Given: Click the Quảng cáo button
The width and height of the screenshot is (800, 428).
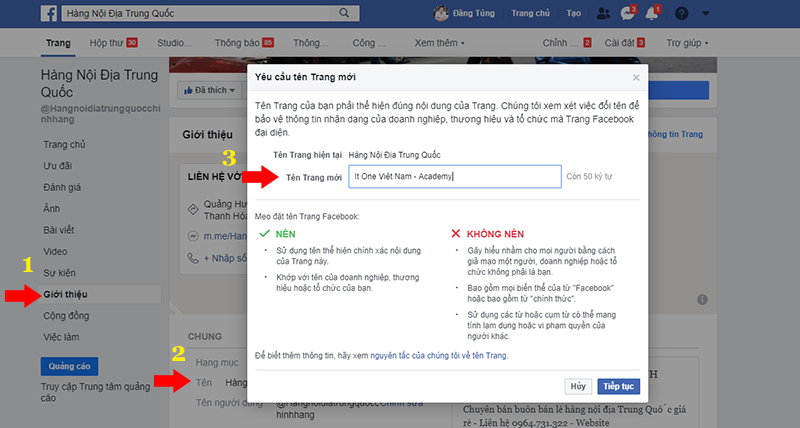Looking at the screenshot, I should click(x=69, y=366).
